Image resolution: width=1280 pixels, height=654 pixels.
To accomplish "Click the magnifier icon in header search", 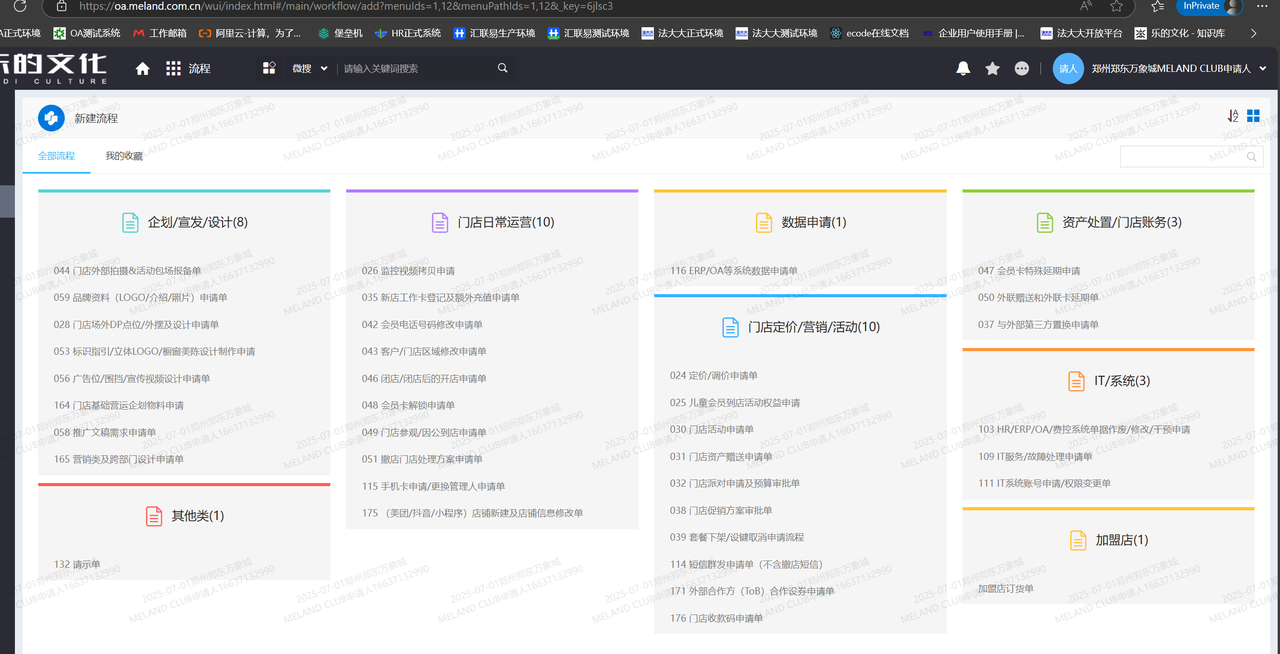I will pos(503,69).
